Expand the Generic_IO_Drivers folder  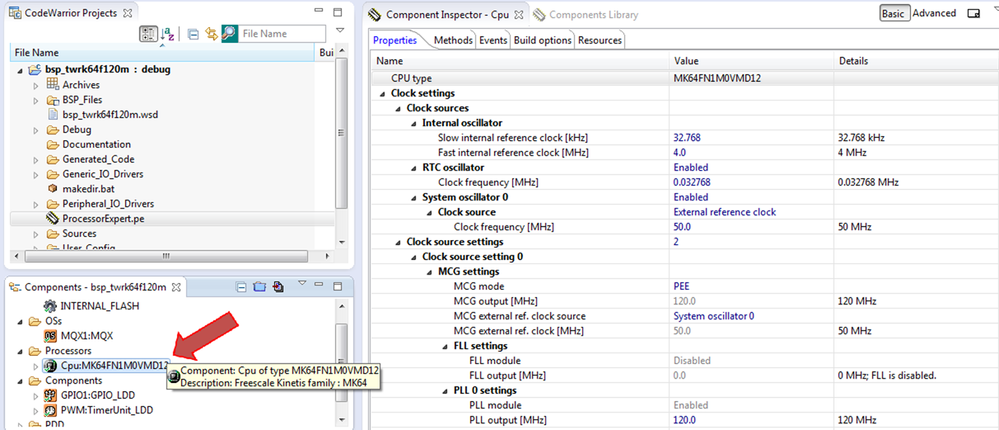[36, 175]
